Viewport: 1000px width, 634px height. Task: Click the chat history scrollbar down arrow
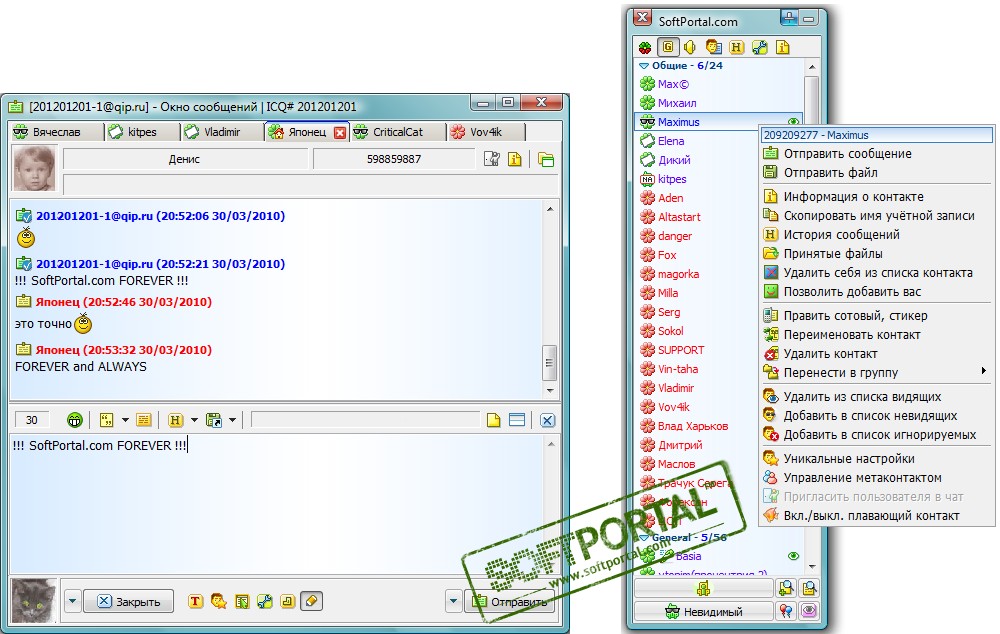(x=550, y=390)
